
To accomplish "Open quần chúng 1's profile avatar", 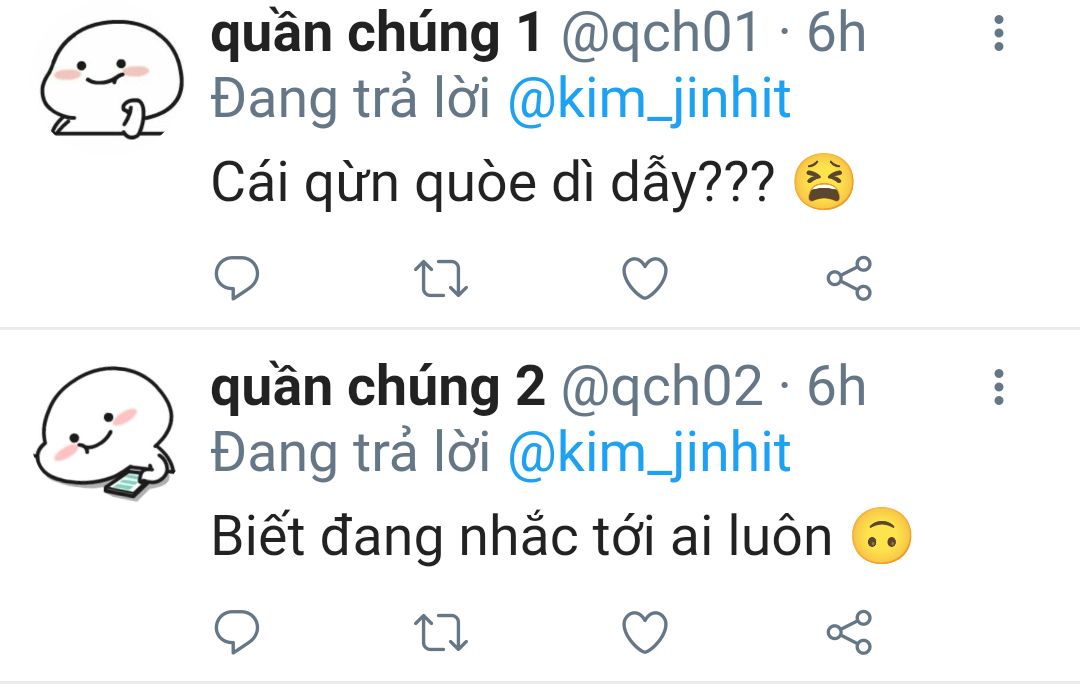I will click(108, 82).
